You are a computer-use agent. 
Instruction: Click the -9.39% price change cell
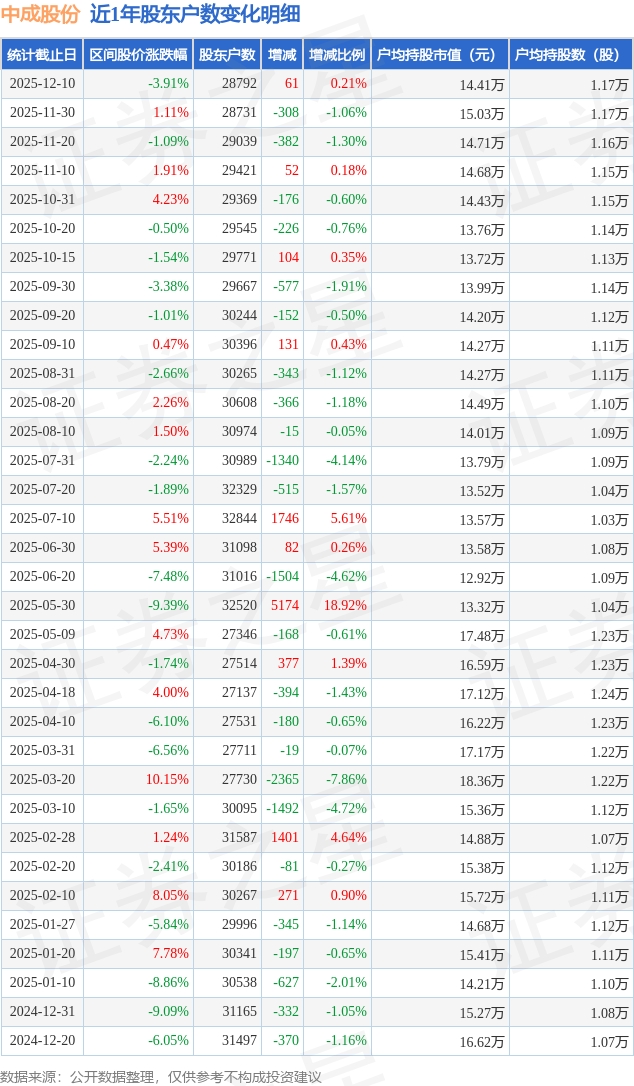168,606
